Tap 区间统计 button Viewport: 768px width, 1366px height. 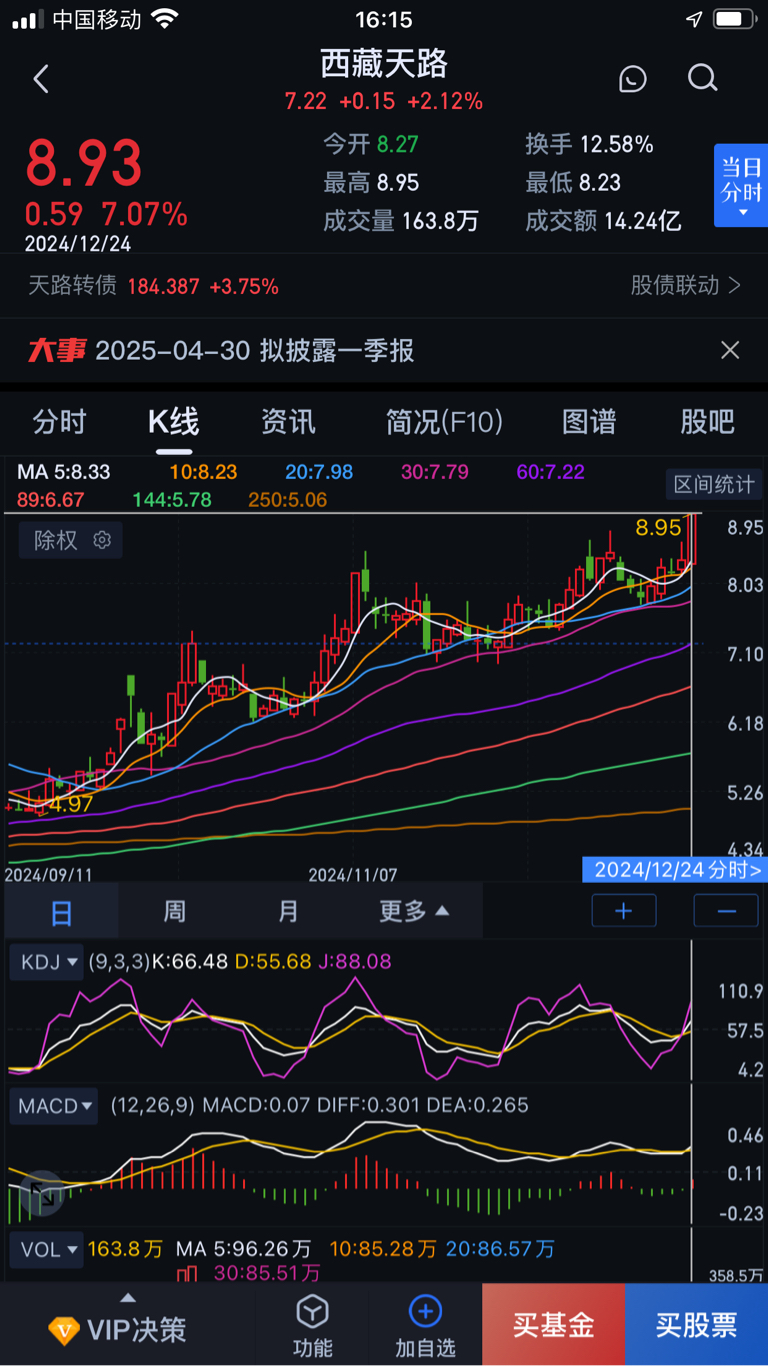tap(713, 485)
